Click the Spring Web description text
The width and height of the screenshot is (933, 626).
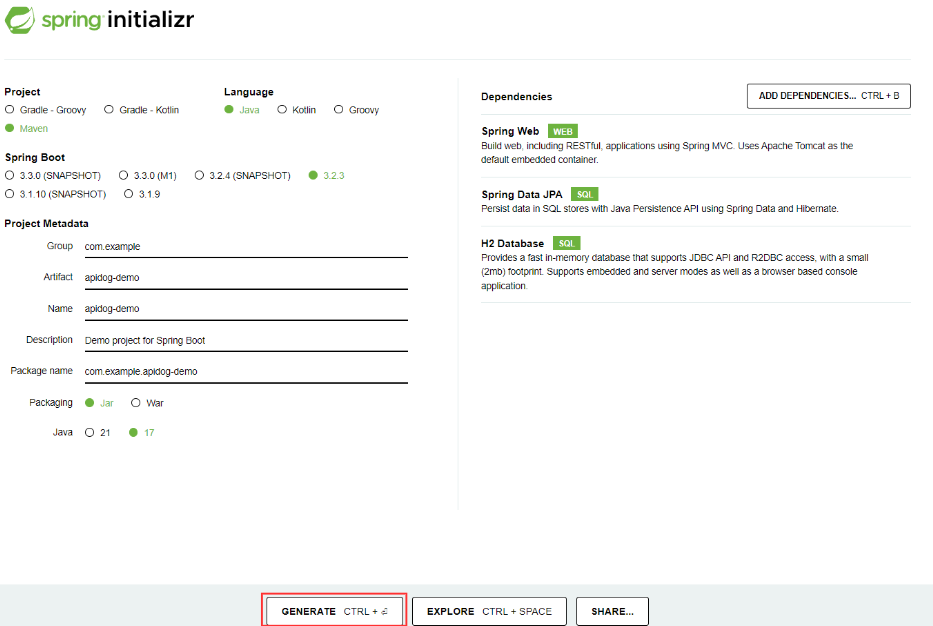click(x=667, y=152)
